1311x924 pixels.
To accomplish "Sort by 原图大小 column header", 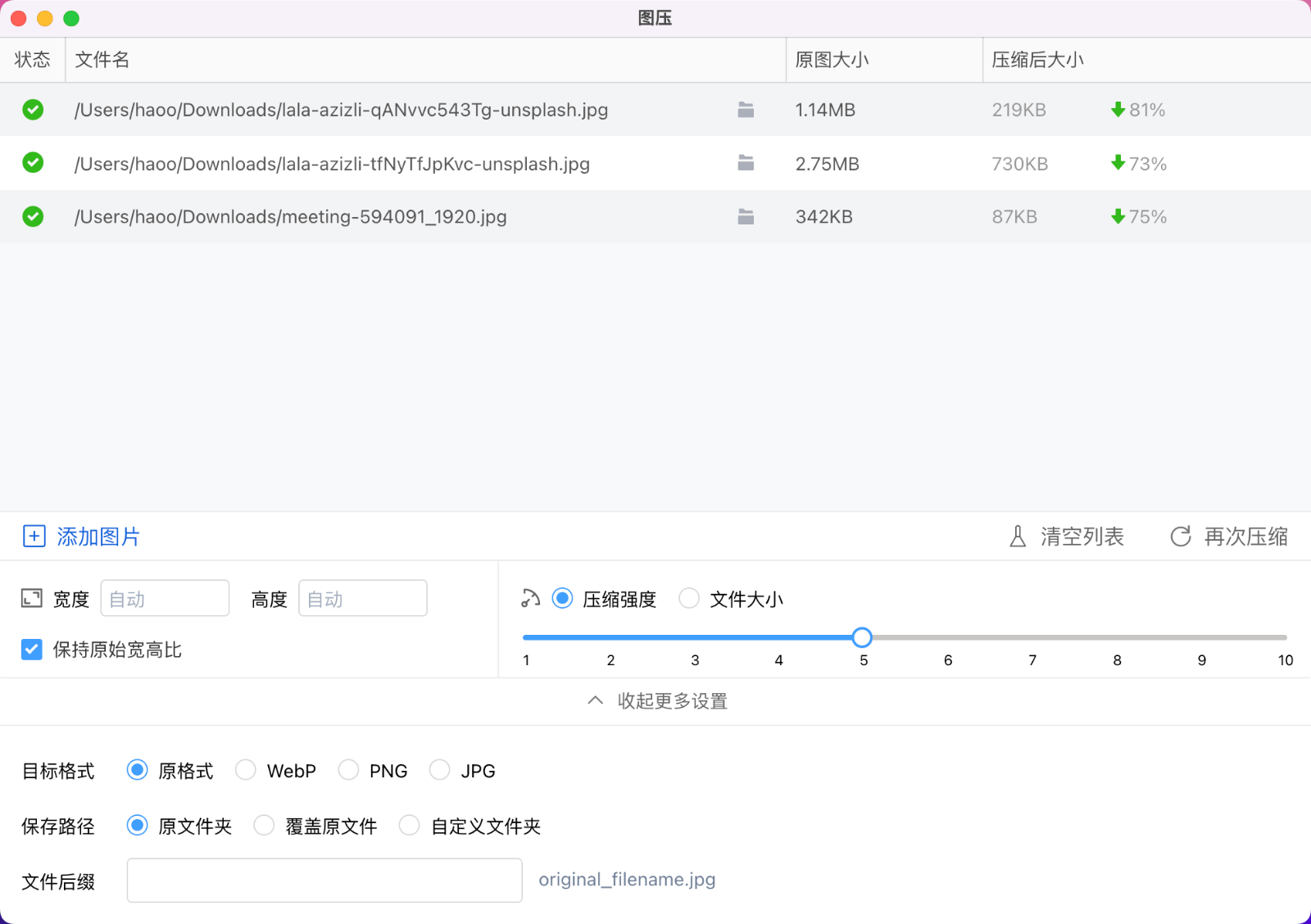I will point(832,60).
